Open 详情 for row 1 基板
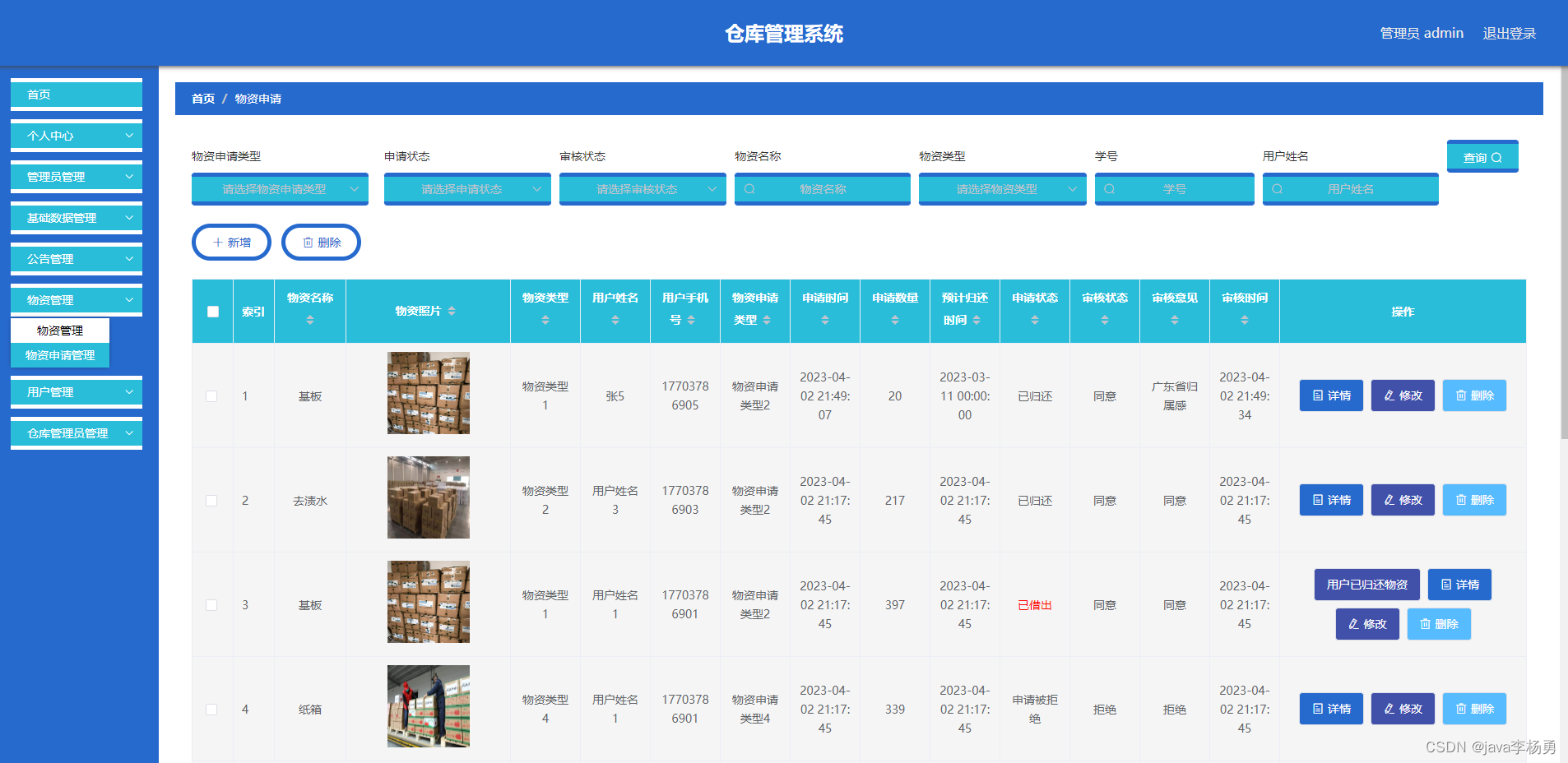The height and width of the screenshot is (763, 1568). pyautogui.click(x=1331, y=395)
